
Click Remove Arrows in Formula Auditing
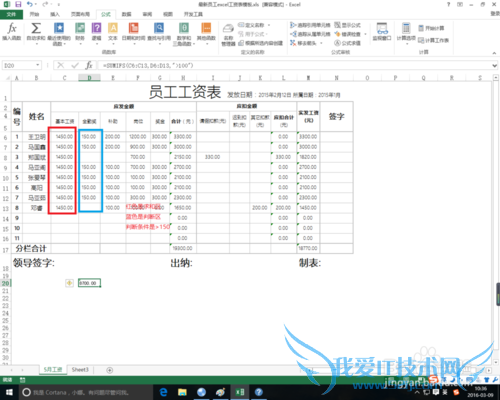(303, 43)
